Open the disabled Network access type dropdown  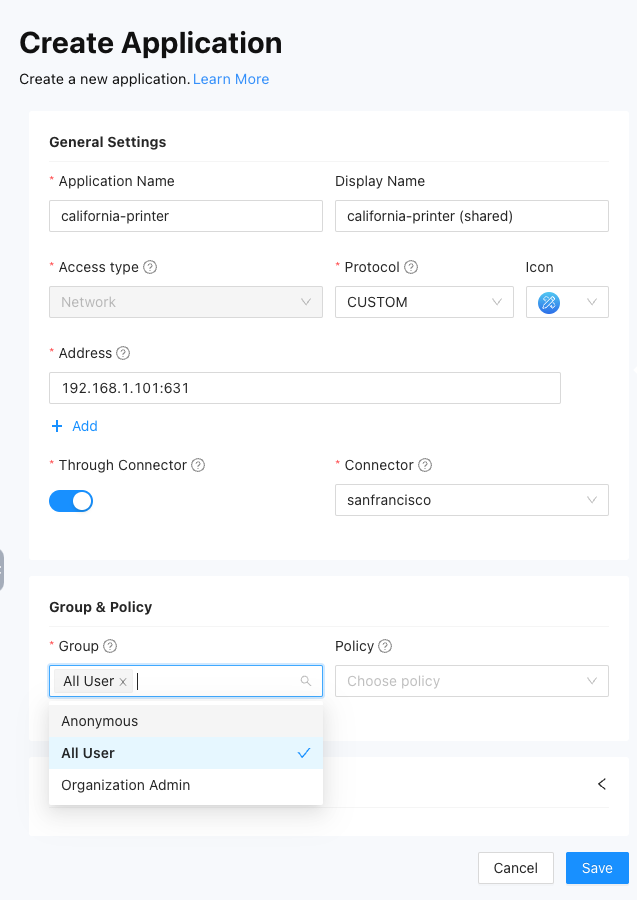[186, 302]
